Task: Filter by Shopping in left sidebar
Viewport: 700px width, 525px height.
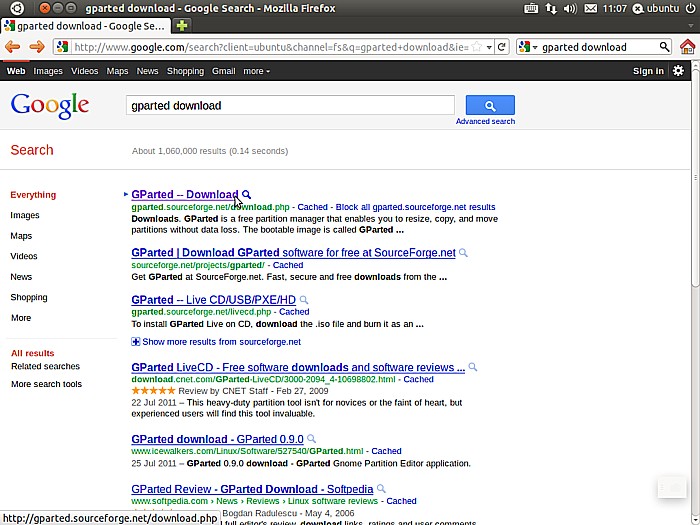Action: click(x=29, y=297)
